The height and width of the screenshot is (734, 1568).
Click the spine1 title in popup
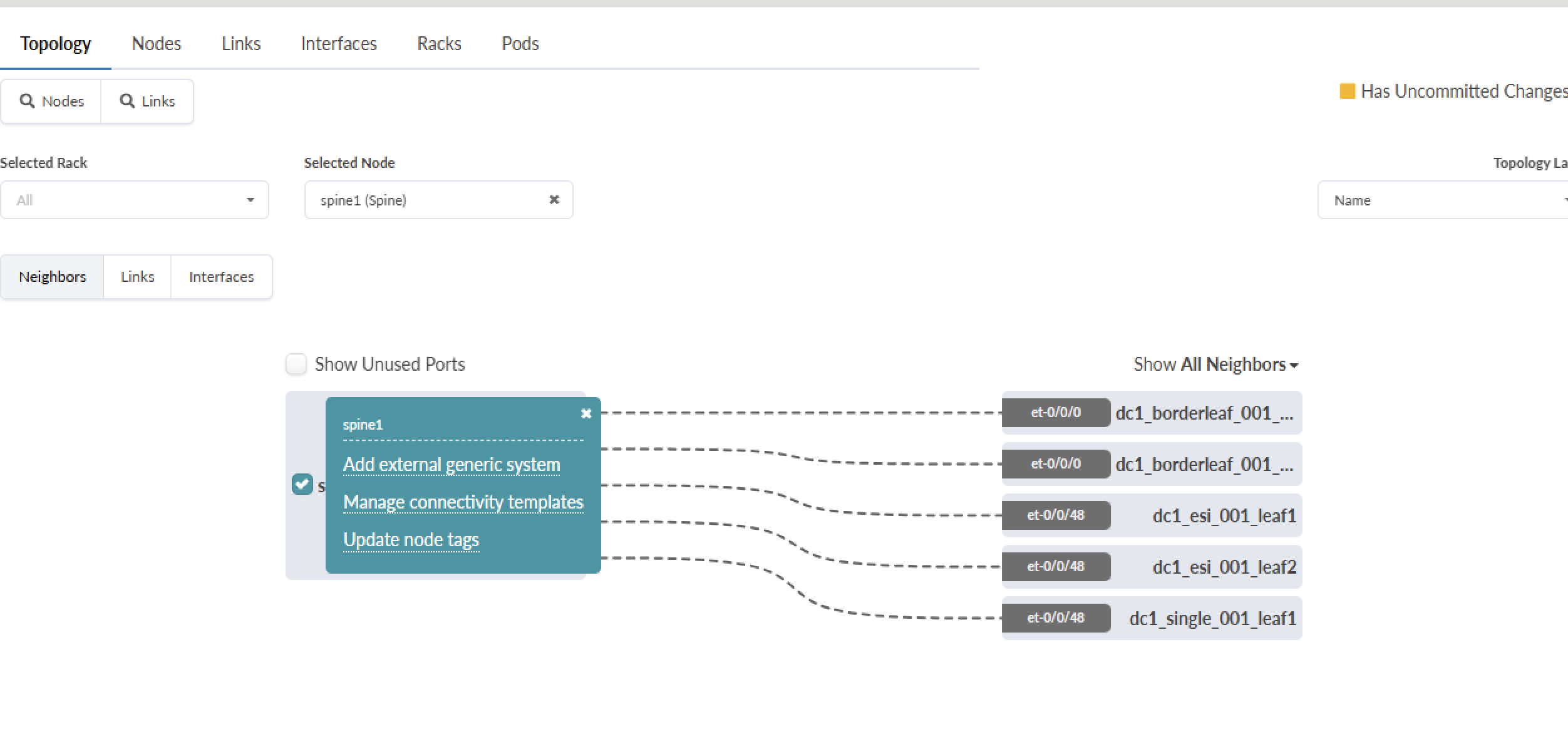tap(363, 425)
